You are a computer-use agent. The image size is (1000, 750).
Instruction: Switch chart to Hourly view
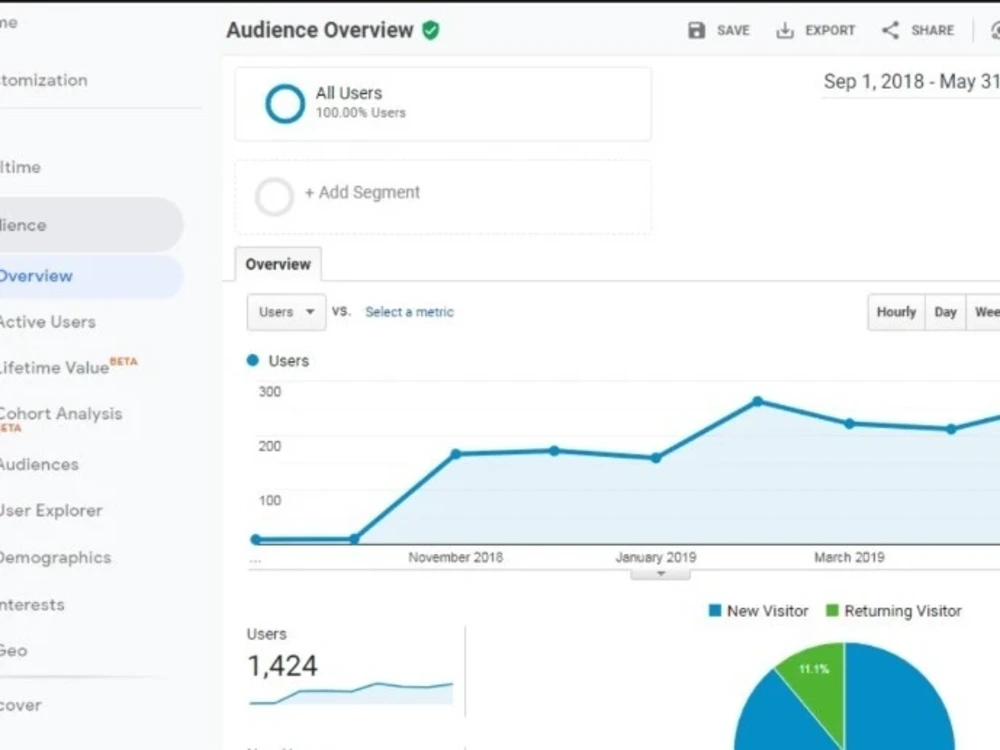896,312
